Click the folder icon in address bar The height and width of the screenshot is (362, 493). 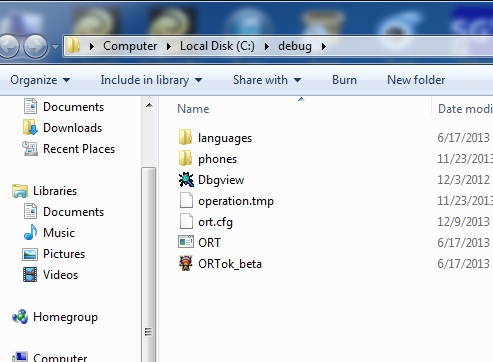click(x=73, y=45)
